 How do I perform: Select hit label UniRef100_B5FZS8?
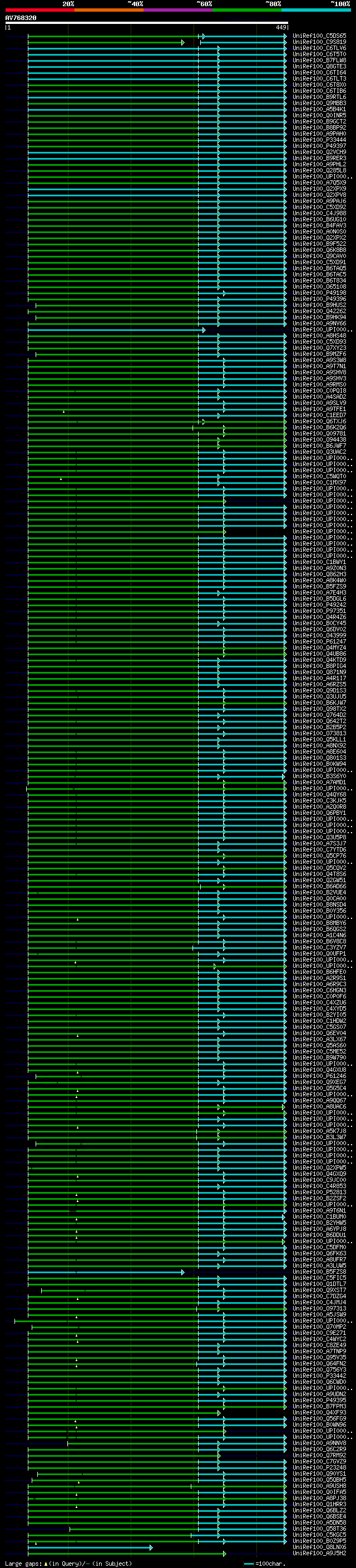coord(319,1272)
